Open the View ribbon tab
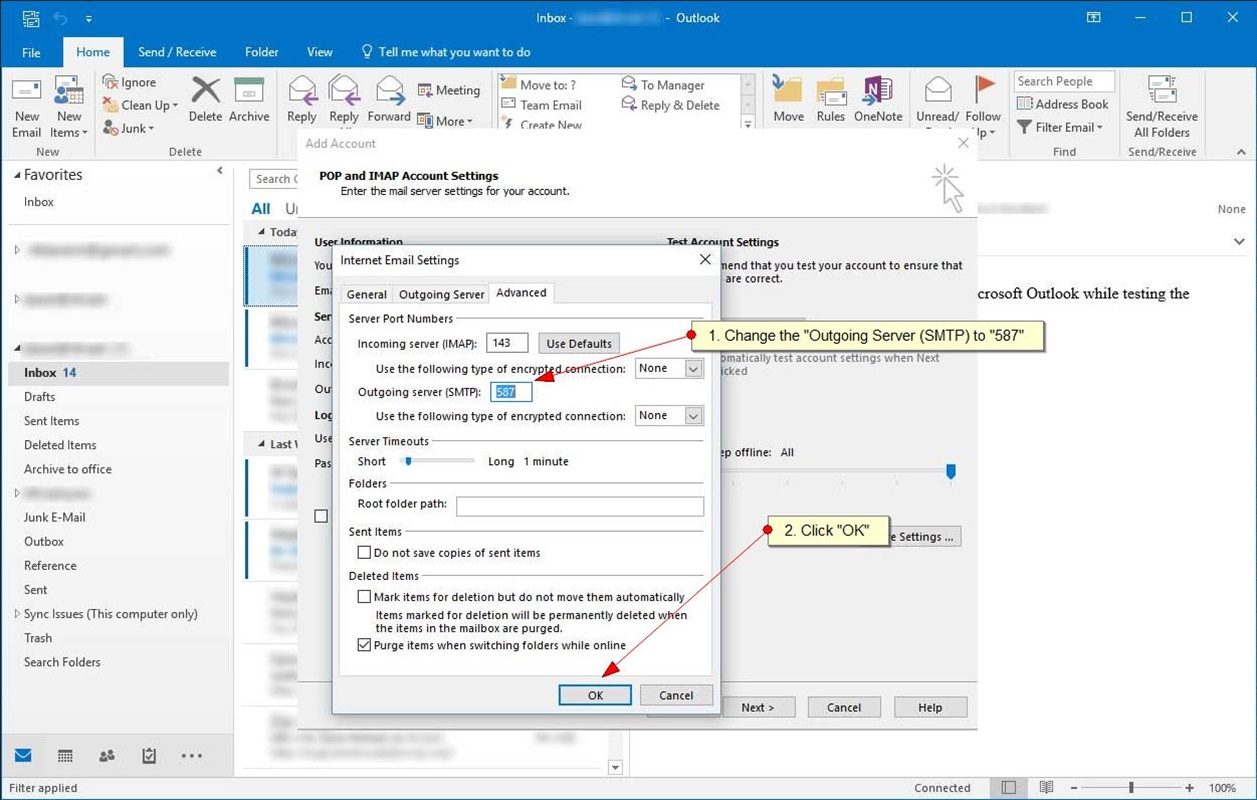The image size is (1257, 800). click(320, 52)
